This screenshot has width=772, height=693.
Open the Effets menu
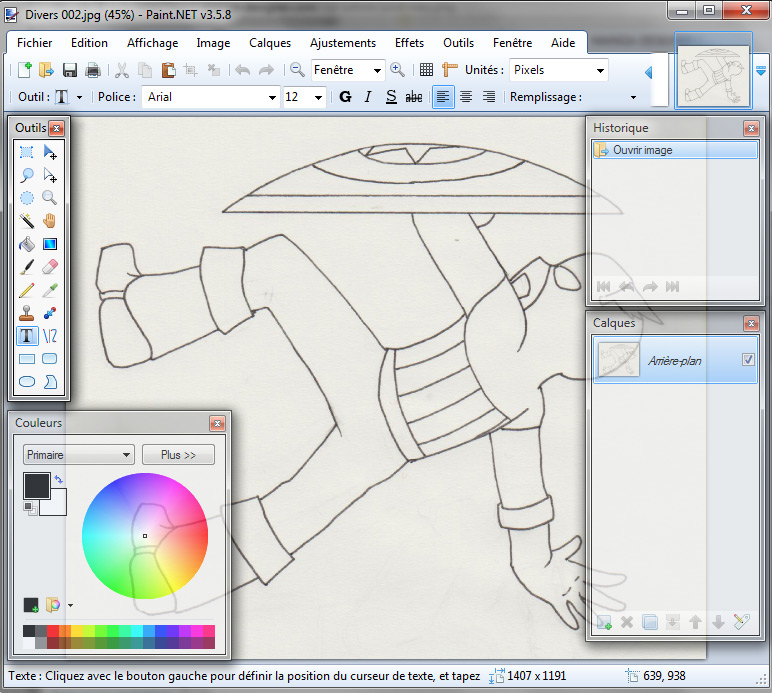tap(409, 43)
